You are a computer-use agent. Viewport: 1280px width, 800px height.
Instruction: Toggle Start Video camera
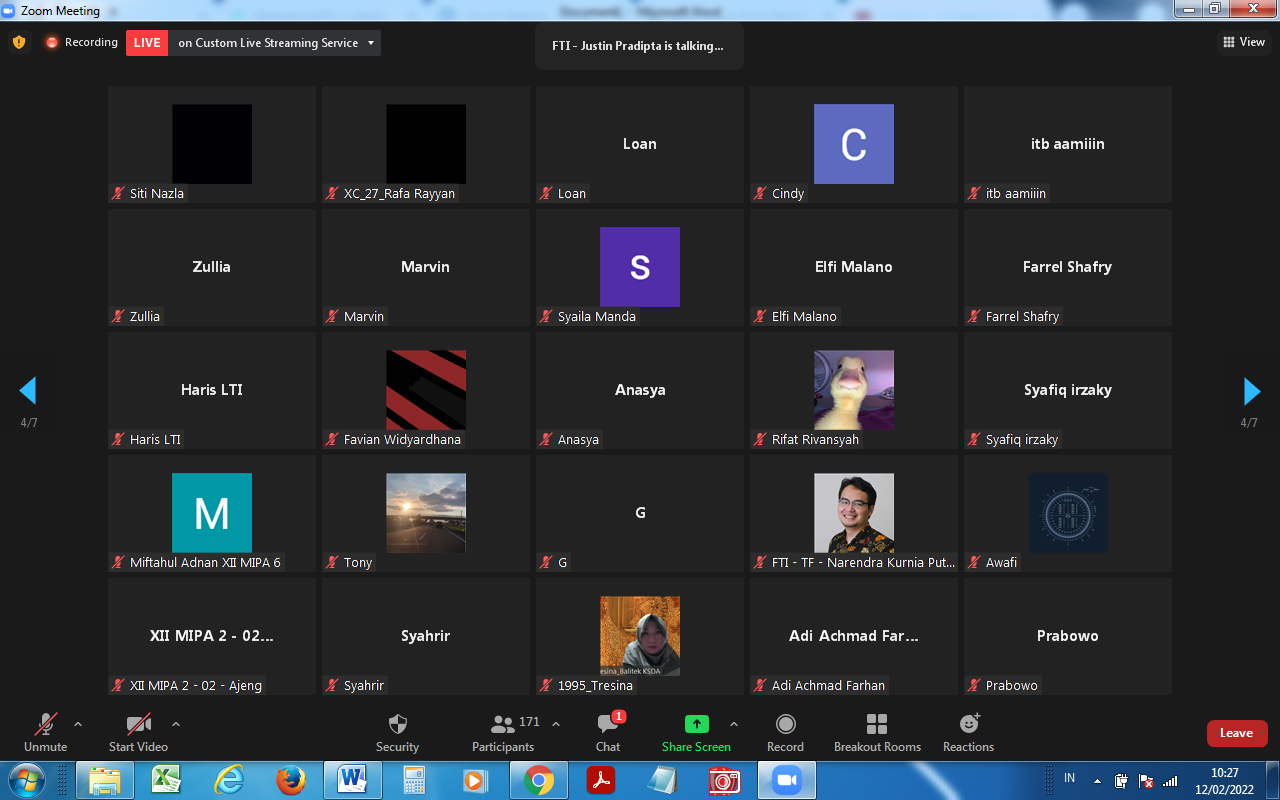138,725
